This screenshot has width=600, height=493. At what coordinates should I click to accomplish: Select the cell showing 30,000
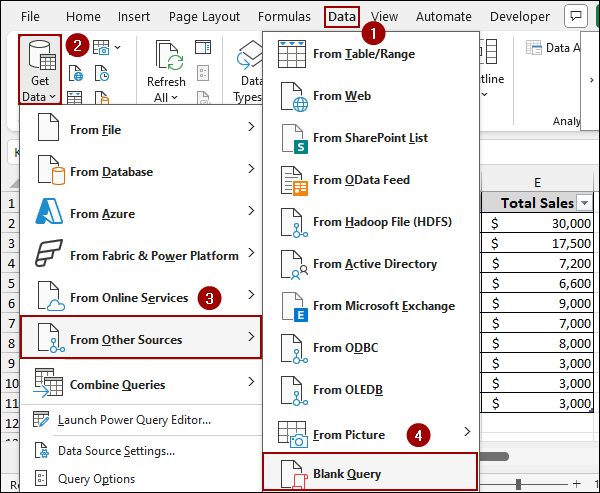(x=537, y=223)
